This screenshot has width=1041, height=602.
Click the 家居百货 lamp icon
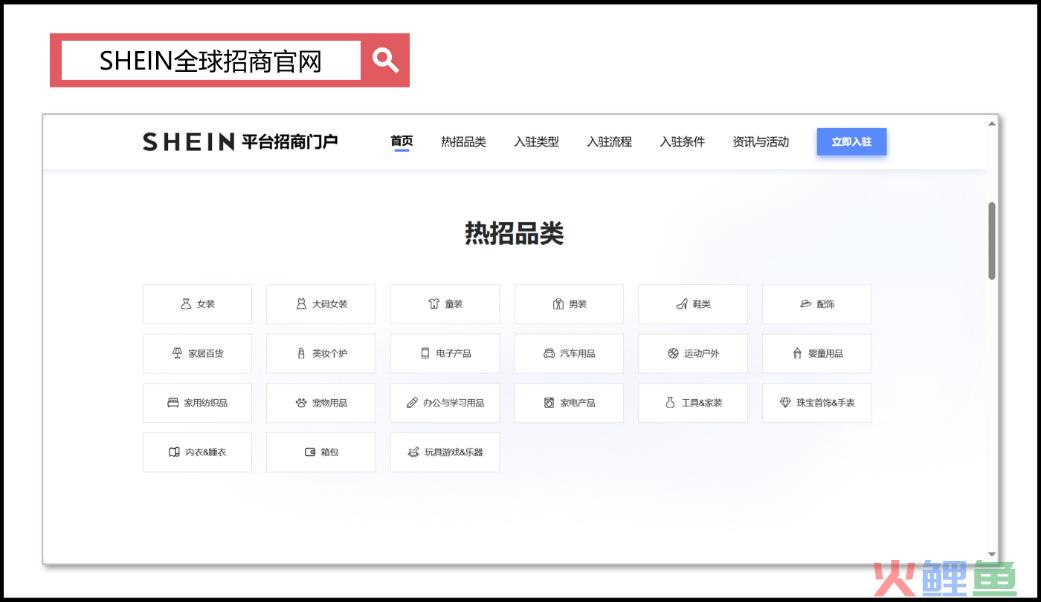click(177, 353)
